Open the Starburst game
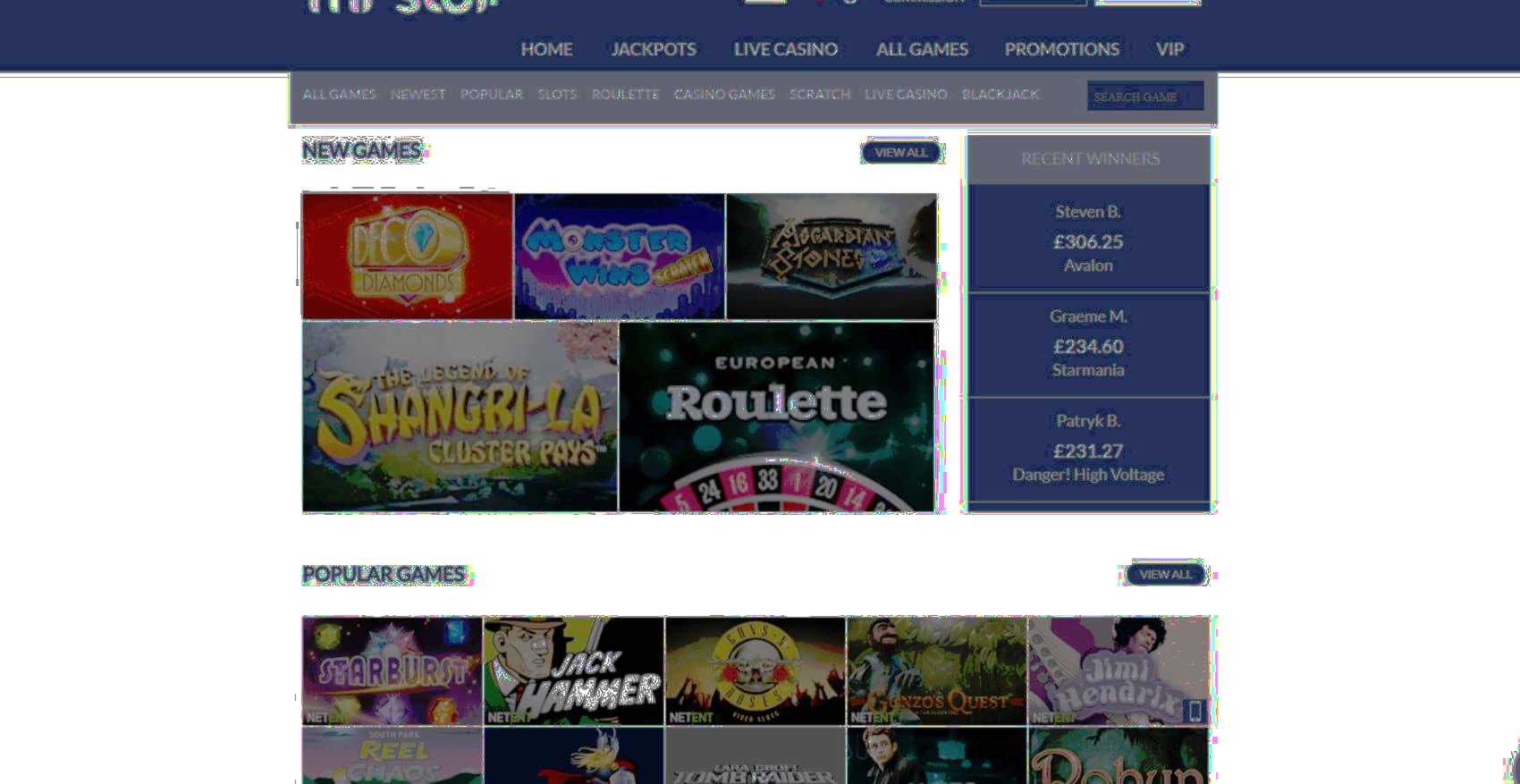Viewport: 1520px width, 784px height. tap(392, 670)
